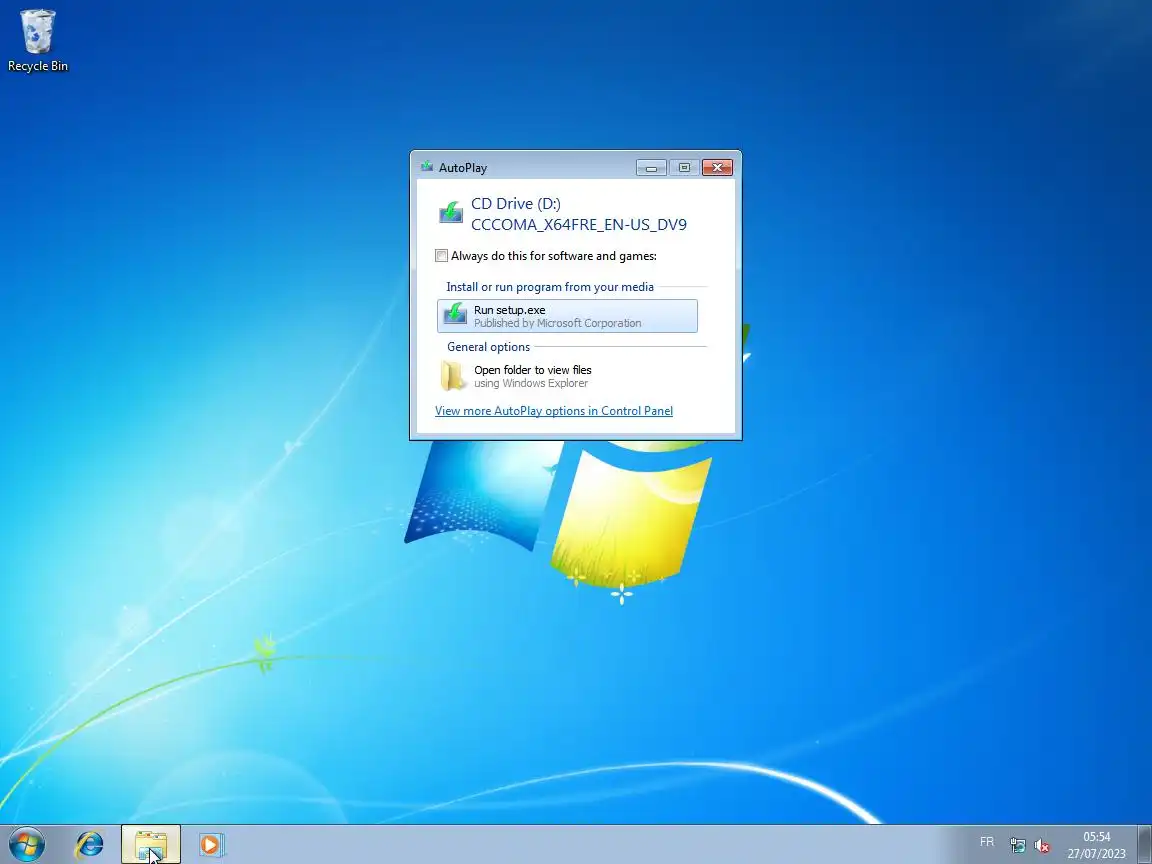The width and height of the screenshot is (1152, 864).
Task: Minimize the AutoPlay window
Action: 652,168
